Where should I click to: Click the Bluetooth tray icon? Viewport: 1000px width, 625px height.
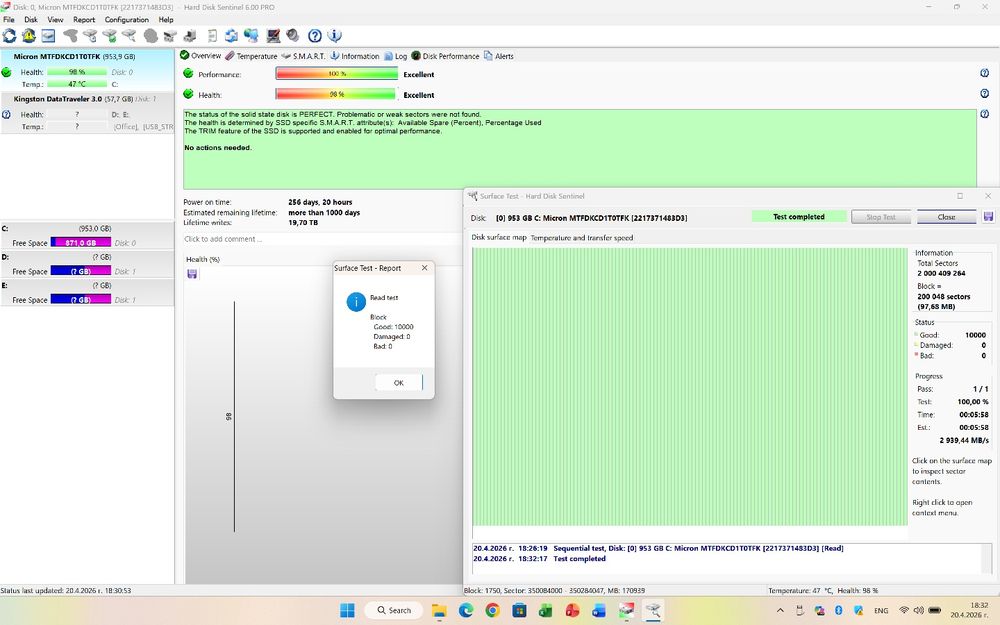click(x=839, y=610)
